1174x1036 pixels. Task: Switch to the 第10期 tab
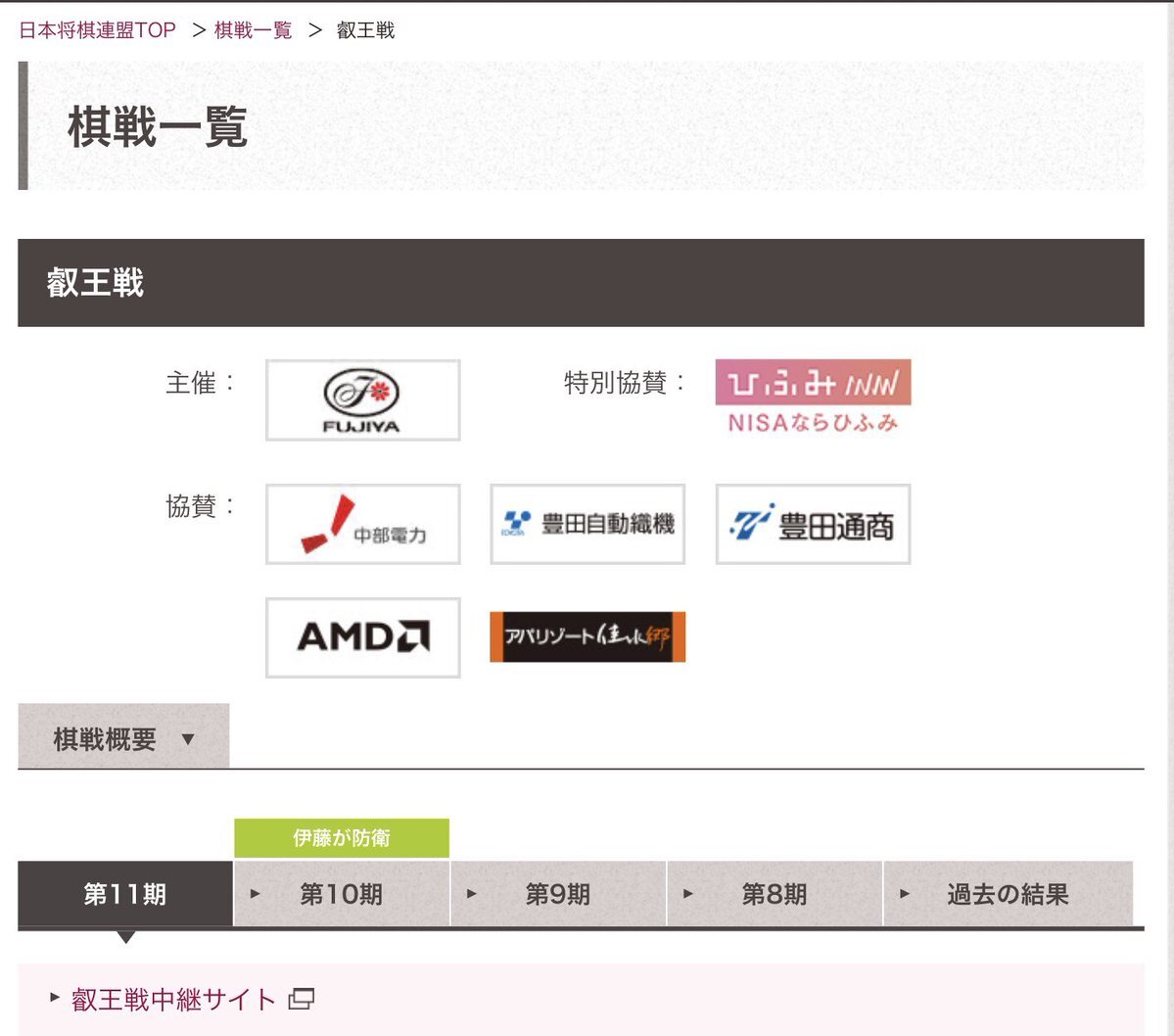(x=342, y=894)
